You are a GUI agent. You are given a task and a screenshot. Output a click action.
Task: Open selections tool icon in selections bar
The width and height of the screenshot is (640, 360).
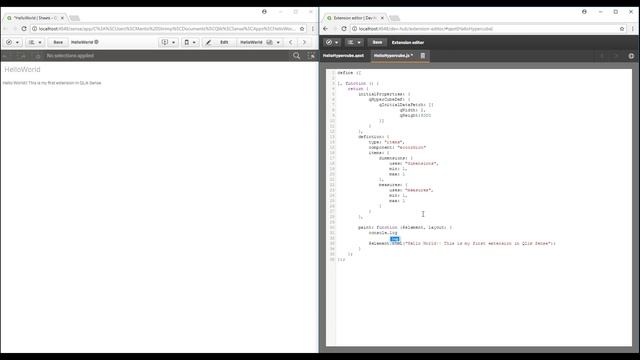coord(311,56)
